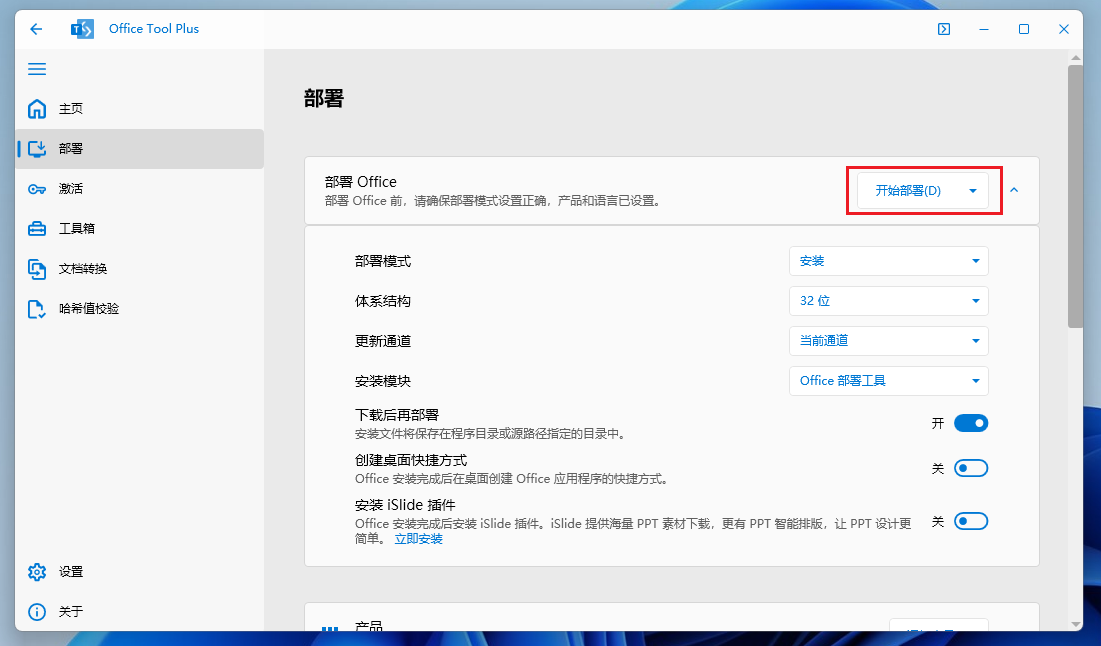Minimize the Office Tool Plus window
The image size is (1101, 646).
tap(984, 29)
